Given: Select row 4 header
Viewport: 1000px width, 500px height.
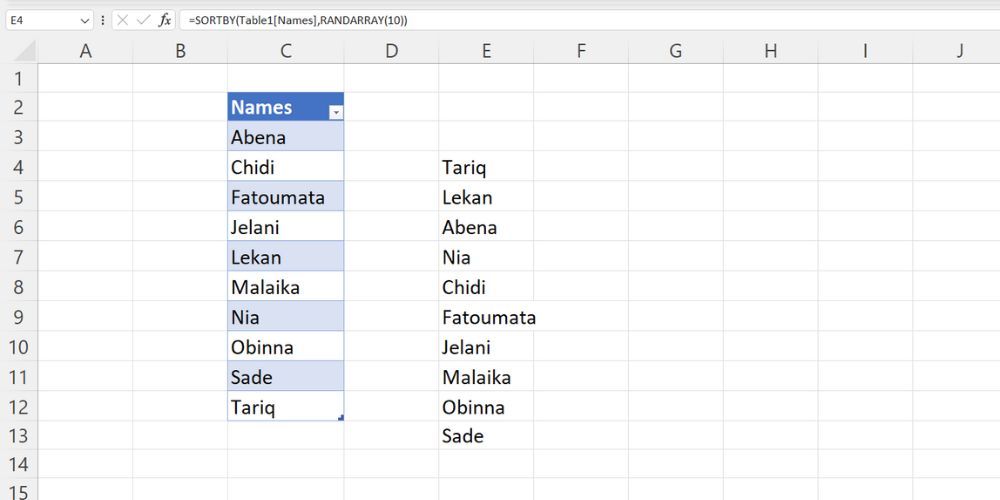Looking at the screenshot, I should coord(18,167).
